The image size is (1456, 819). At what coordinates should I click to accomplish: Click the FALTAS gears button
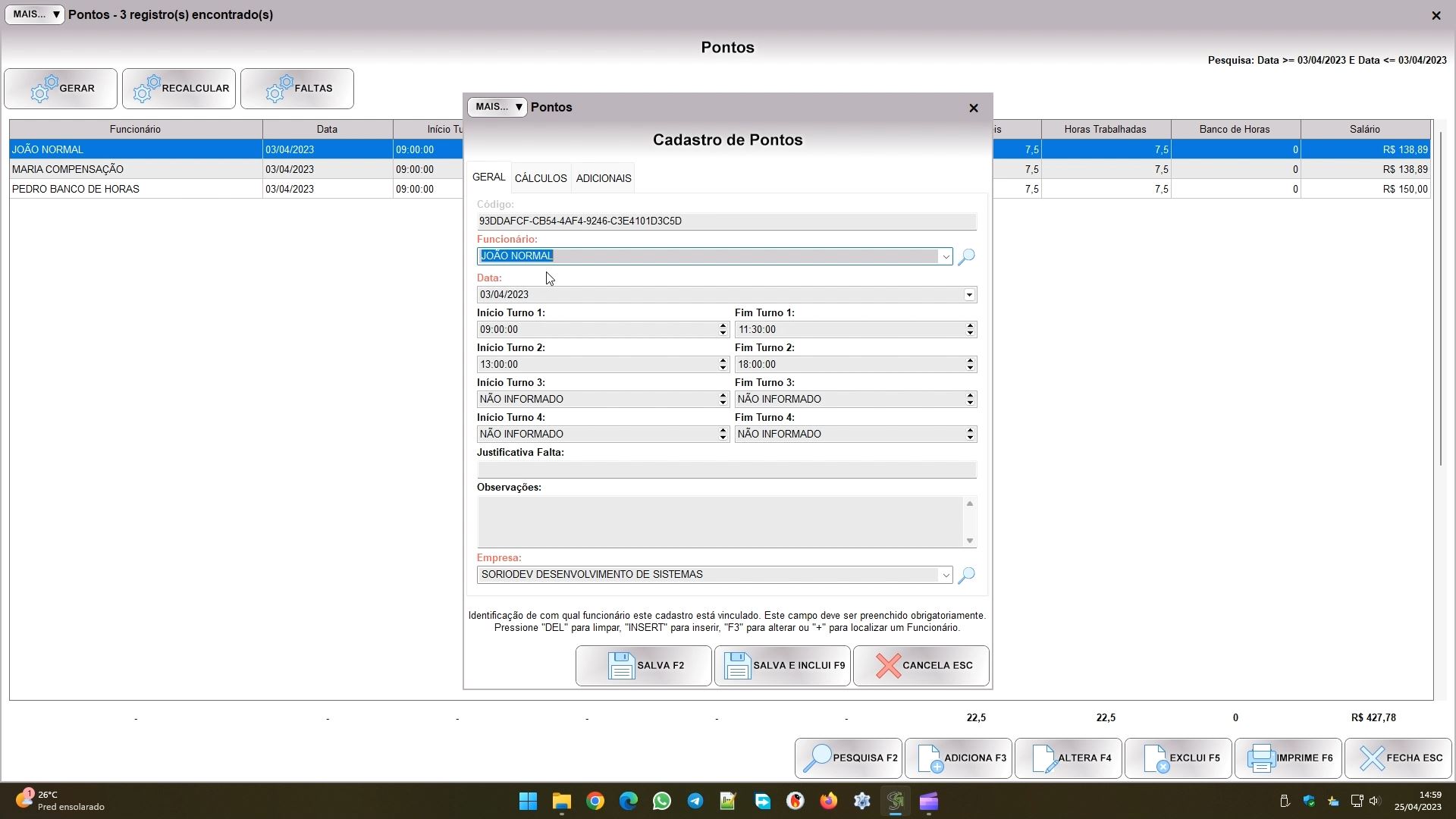point(297,89)
